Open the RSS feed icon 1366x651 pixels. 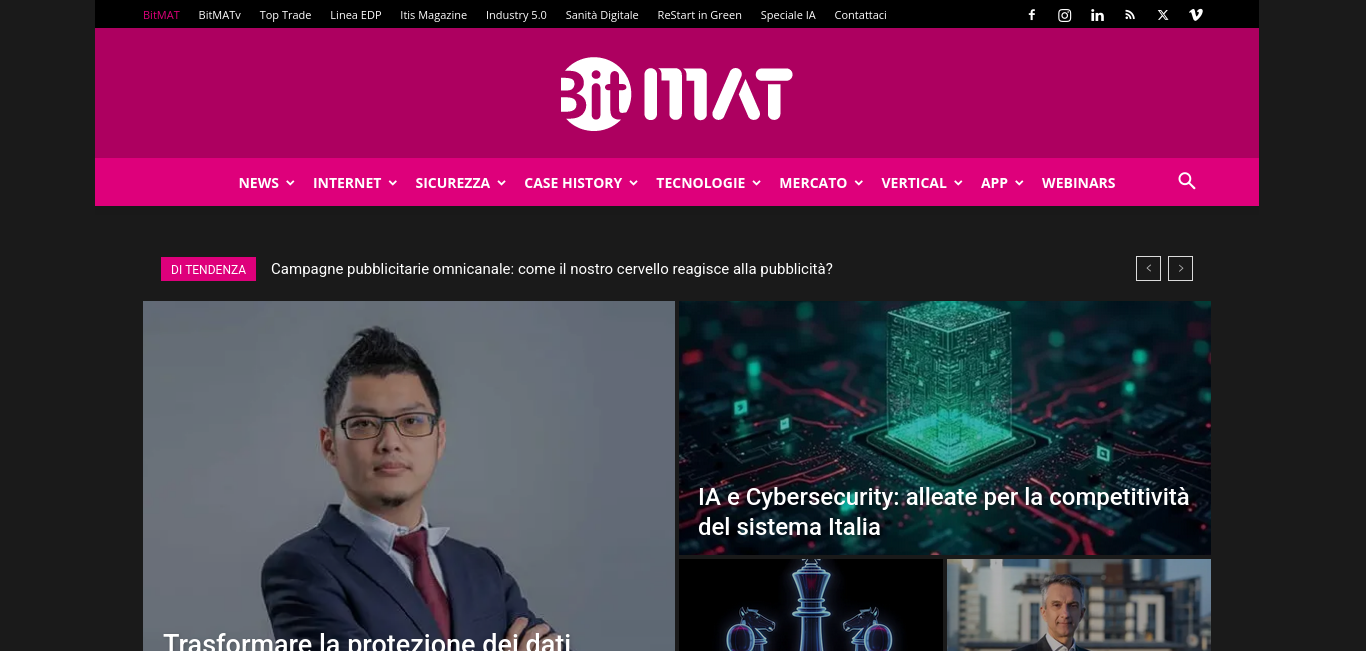1130,15
